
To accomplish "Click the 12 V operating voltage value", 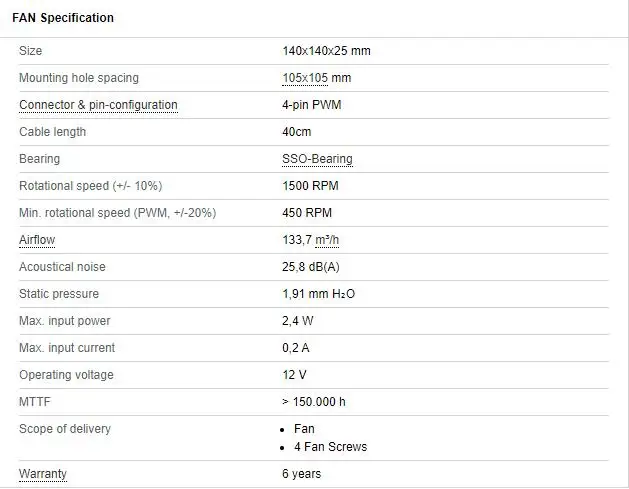I will pos(294,375).
